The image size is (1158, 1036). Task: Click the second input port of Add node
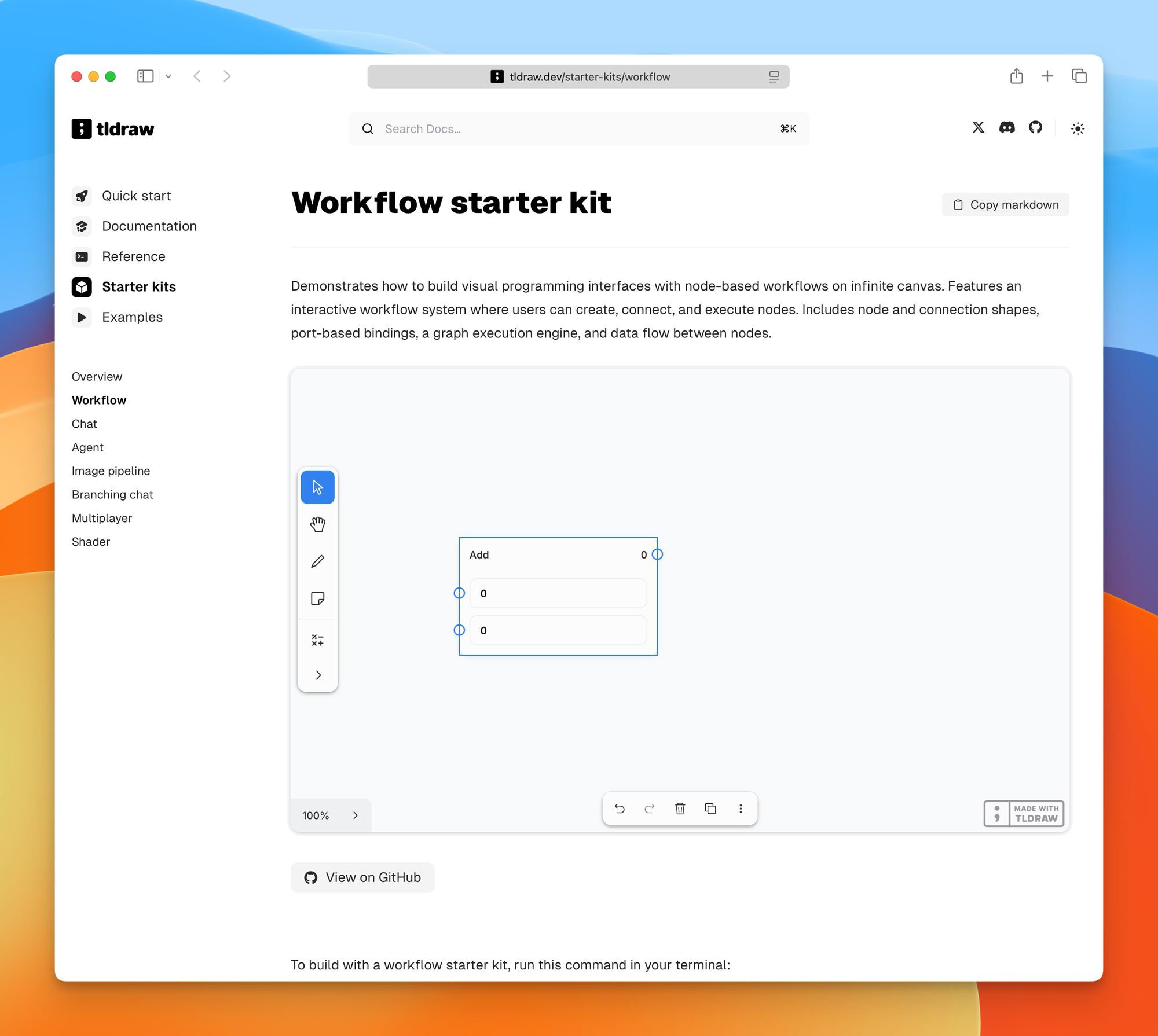tap(459, 630)
